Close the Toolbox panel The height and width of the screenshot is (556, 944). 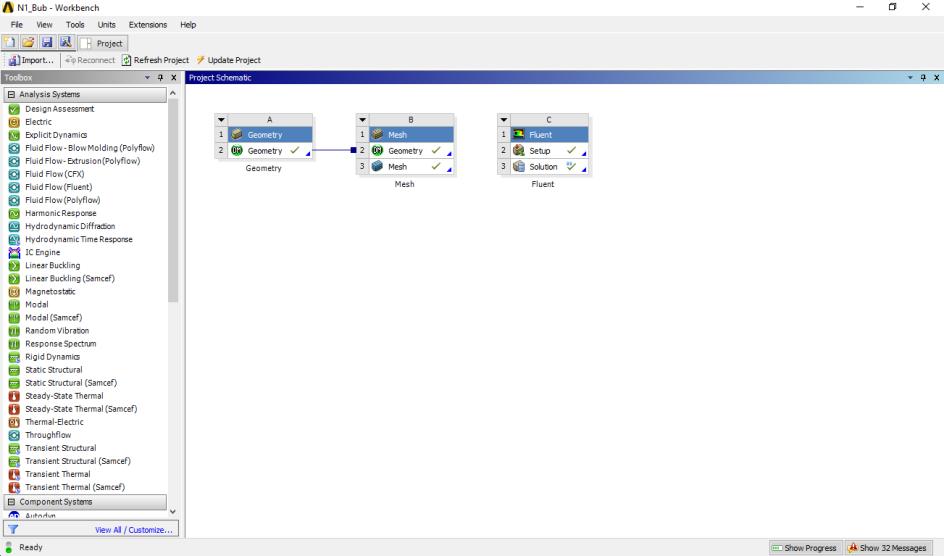173,78
